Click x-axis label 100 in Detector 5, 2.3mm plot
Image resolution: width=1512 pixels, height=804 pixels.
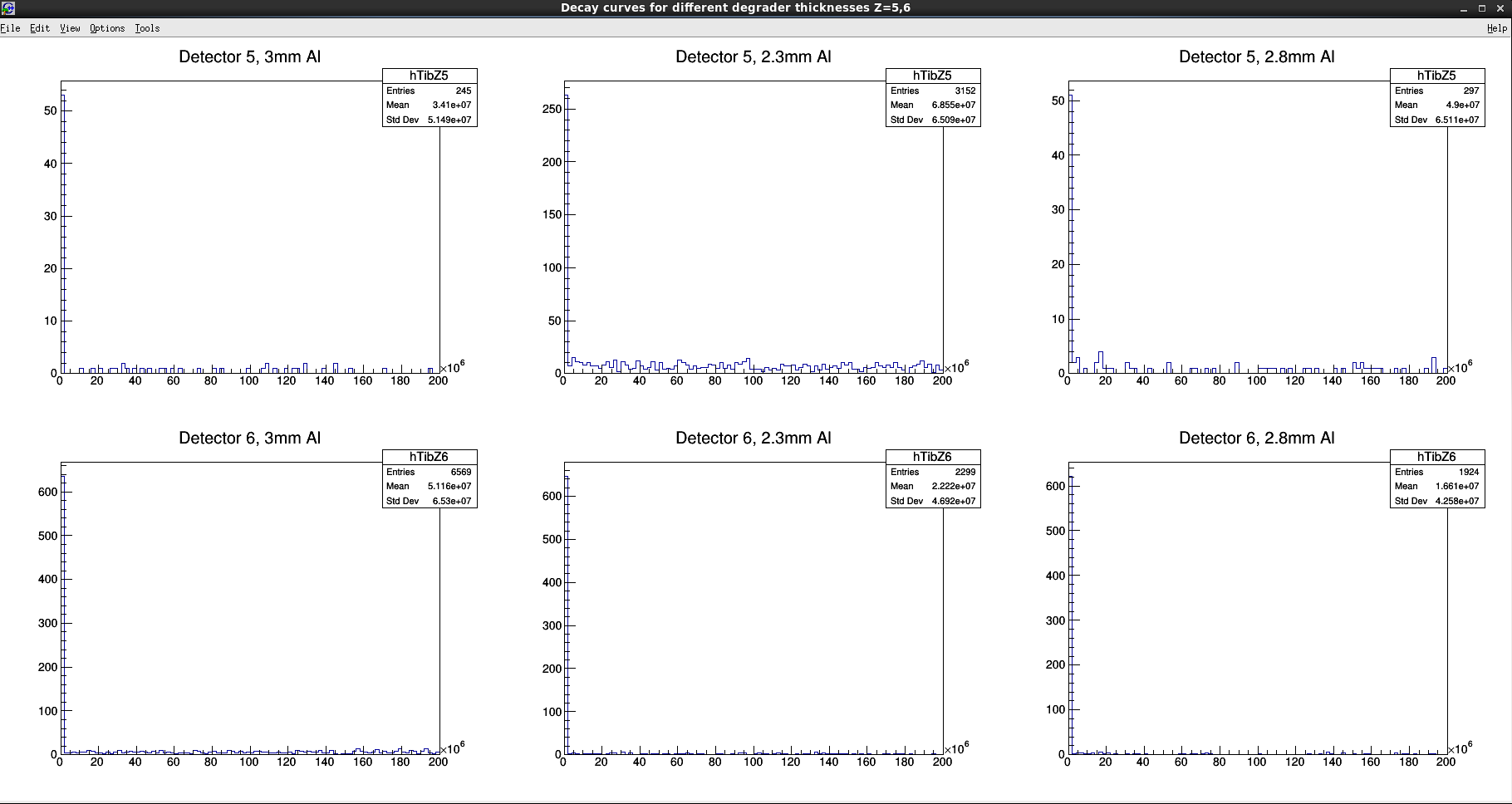click(753, 381)
